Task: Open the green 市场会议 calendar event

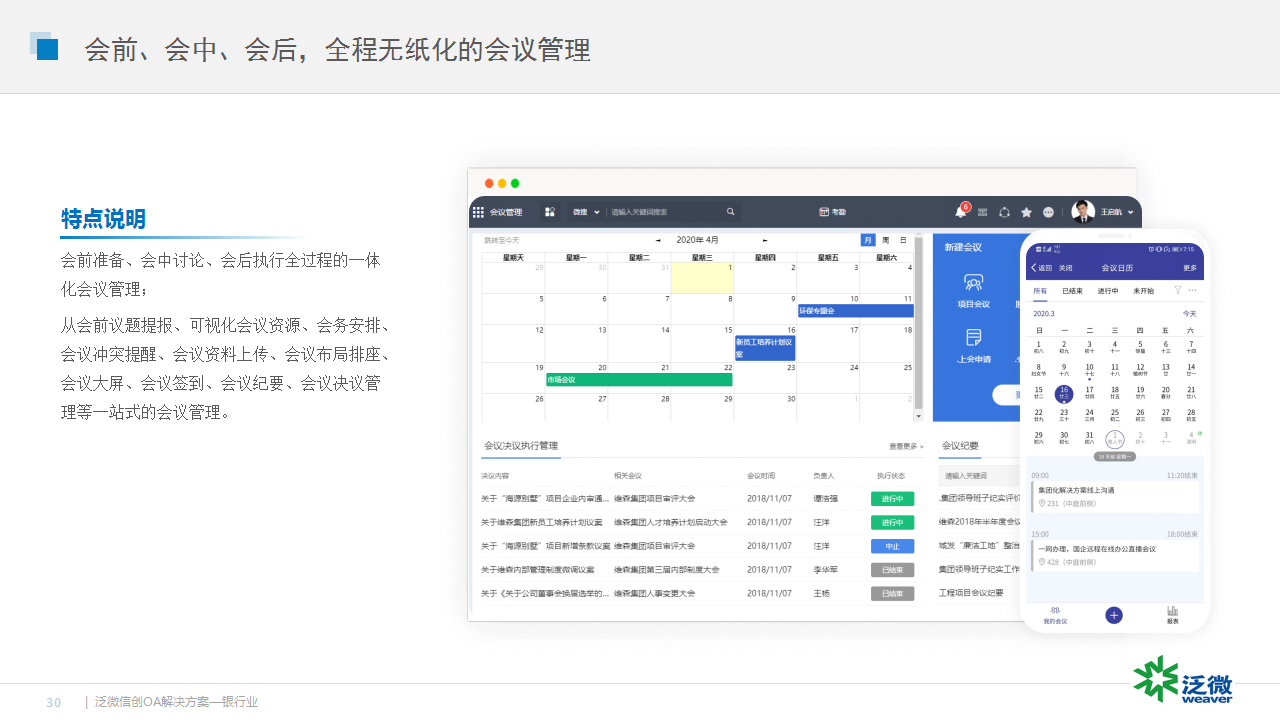Action: [x=639, y=380]
